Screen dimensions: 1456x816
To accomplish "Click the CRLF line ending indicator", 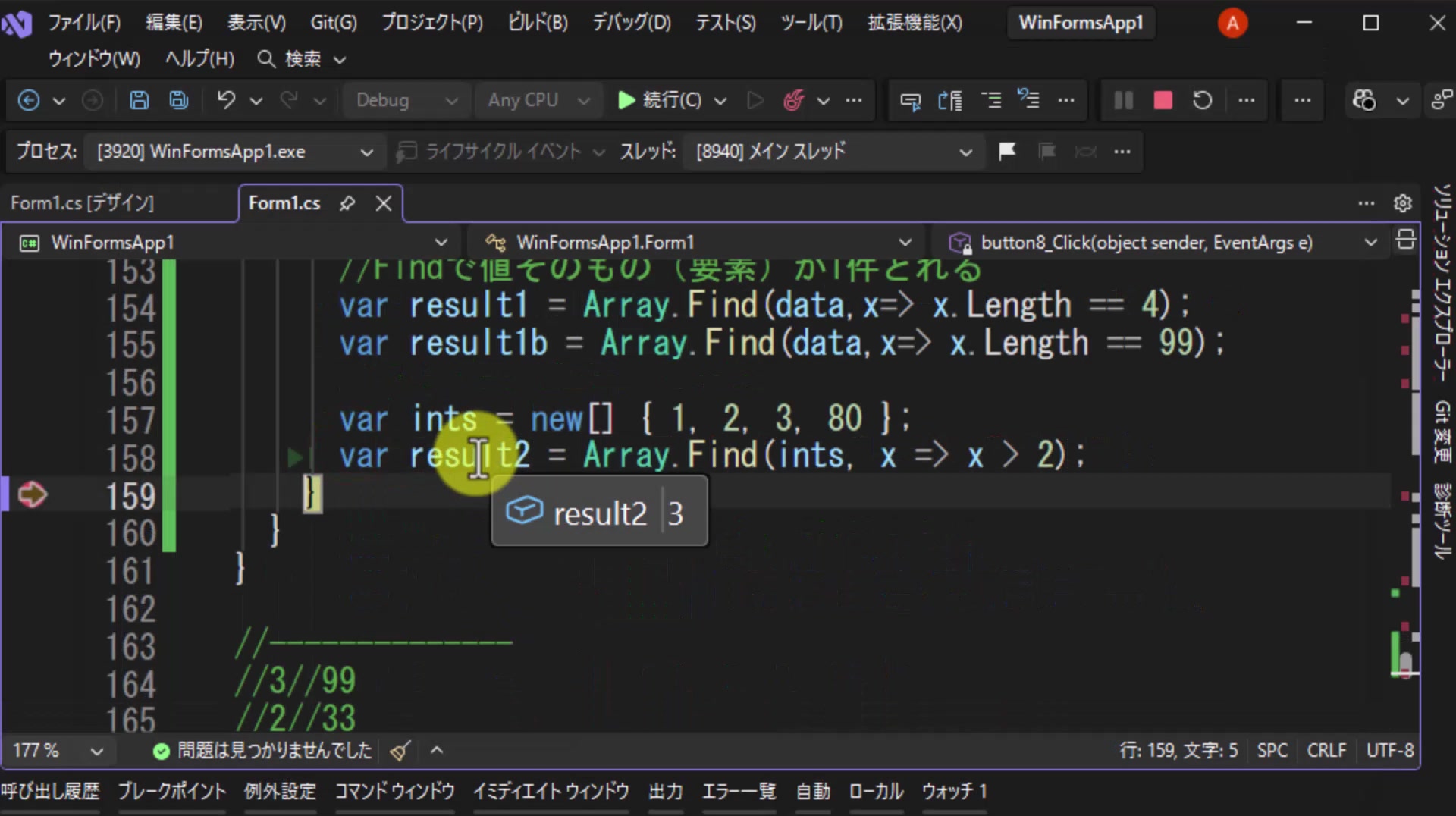I will pyautogui.click(x=1326, y=751).
